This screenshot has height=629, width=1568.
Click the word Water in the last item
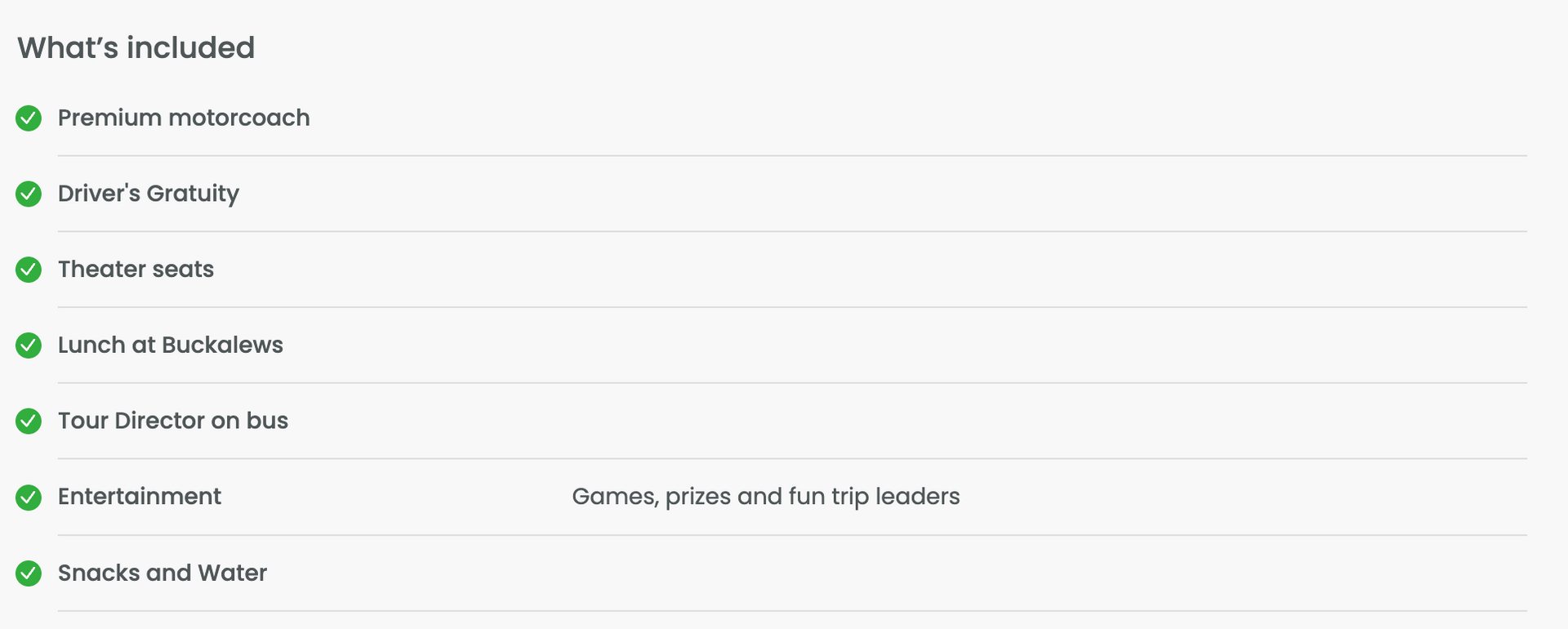click(232, 573)
